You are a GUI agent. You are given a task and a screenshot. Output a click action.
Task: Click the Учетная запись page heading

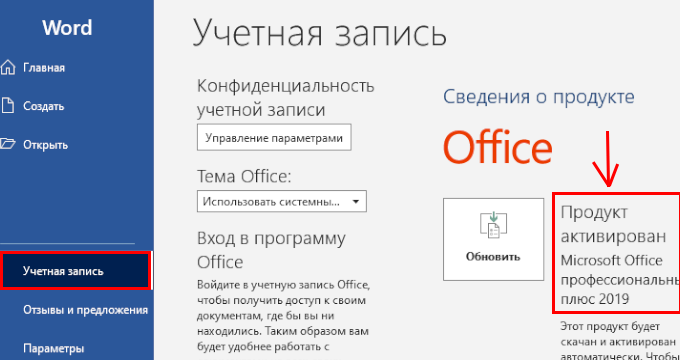(x=320, y=34)
